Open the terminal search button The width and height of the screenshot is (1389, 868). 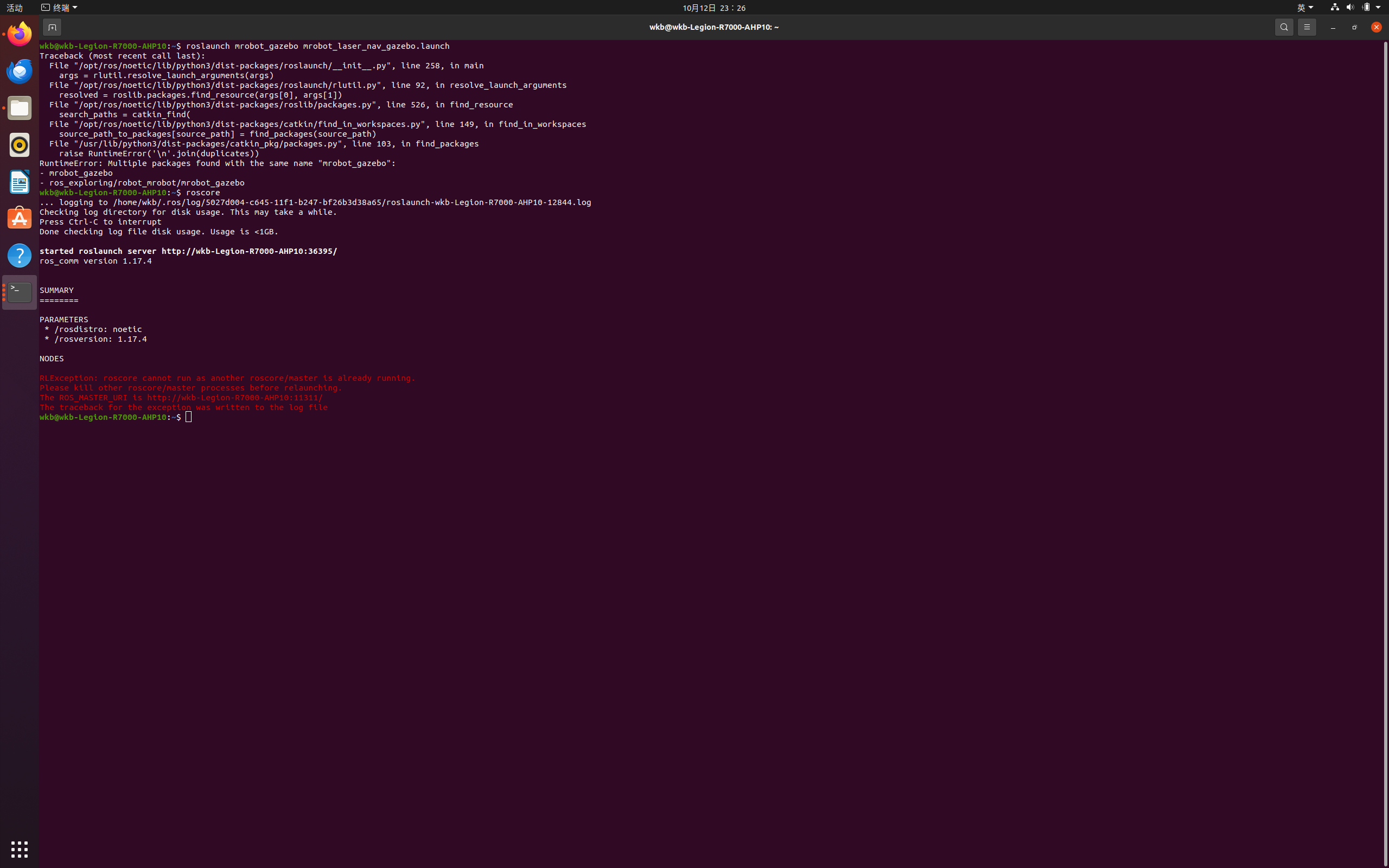[x=1284, y=27]
